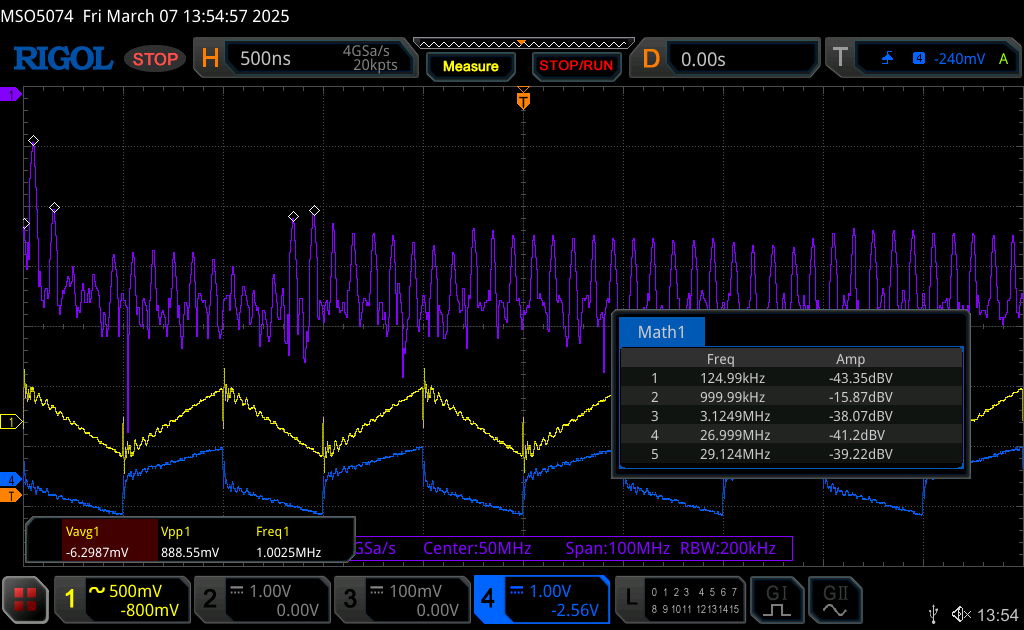Click the muted speaker icon
Screen dimensions: 1024x630
961,613
